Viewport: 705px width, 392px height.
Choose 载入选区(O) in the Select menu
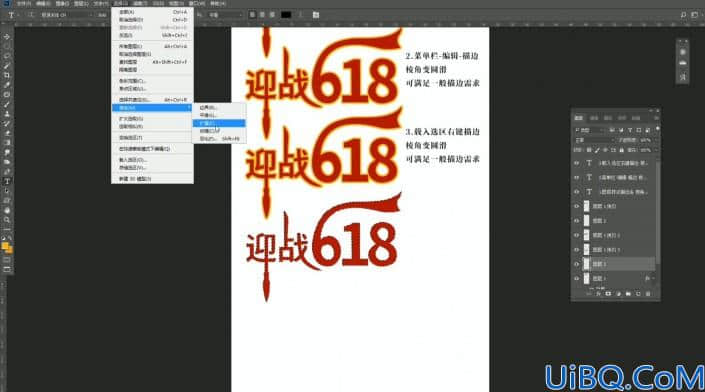tap(152, 160)
